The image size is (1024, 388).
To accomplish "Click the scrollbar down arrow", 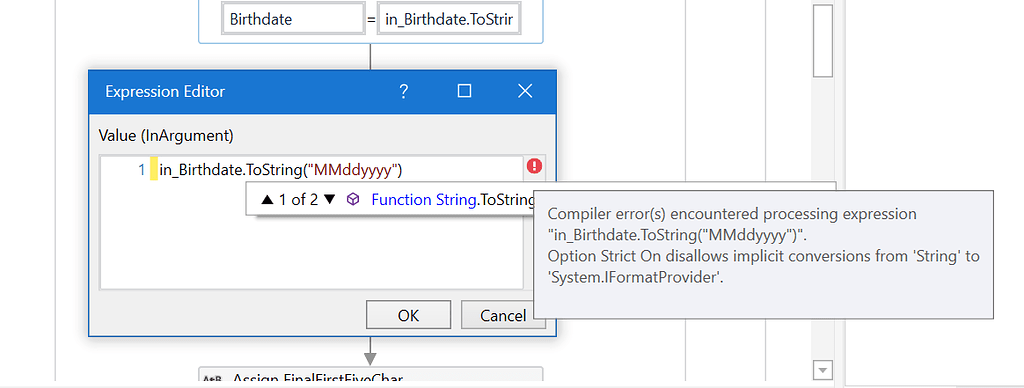I will [822, 370].
